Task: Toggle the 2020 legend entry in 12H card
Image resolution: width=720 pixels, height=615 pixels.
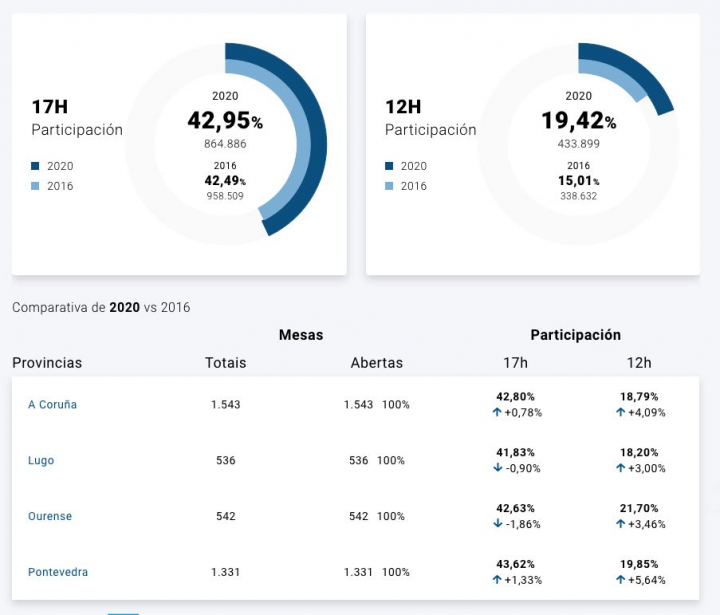Action: (x=405, y=166)
